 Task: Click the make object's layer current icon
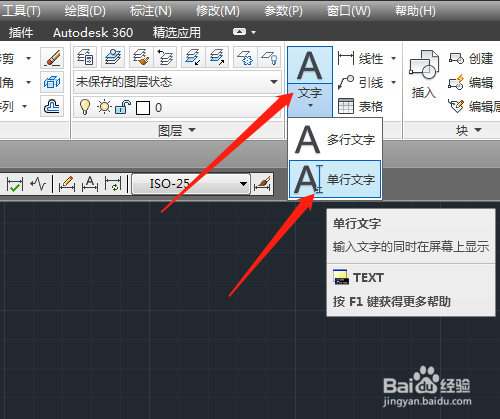click(x=113, y=57)
